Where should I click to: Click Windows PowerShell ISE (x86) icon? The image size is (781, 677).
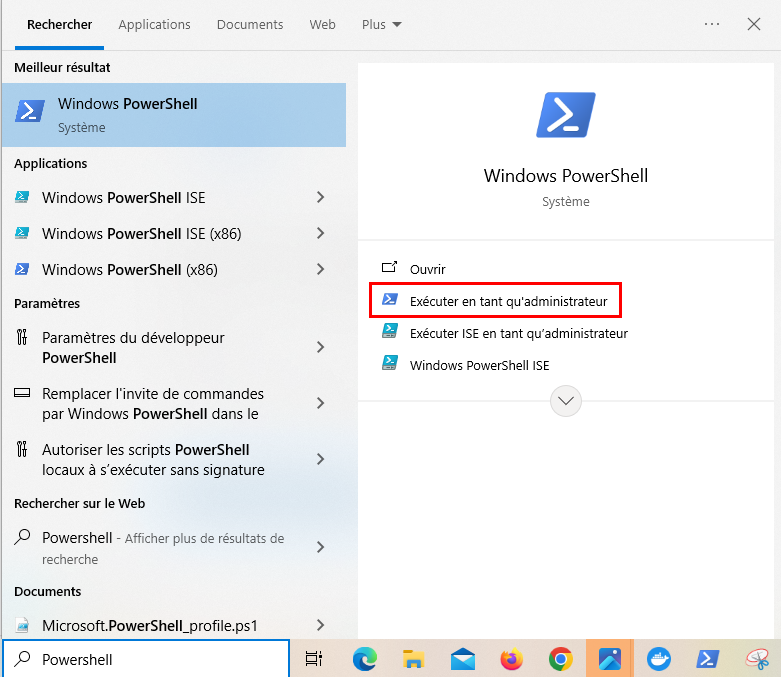[x=22, y=233]
